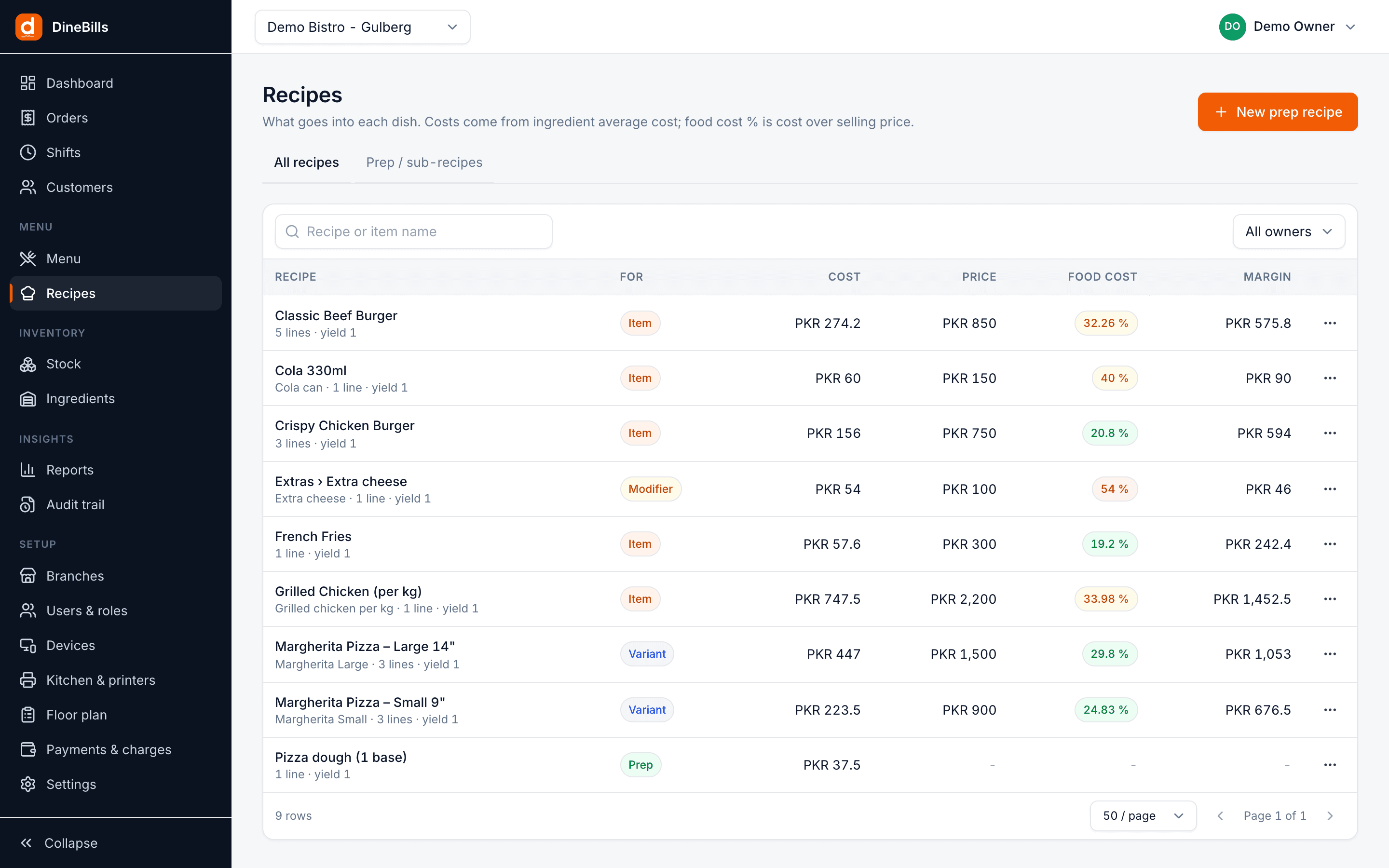This screenshot has width=1389, height=868.
Task: Go to the next page arrow
Action: point(1330,816)
